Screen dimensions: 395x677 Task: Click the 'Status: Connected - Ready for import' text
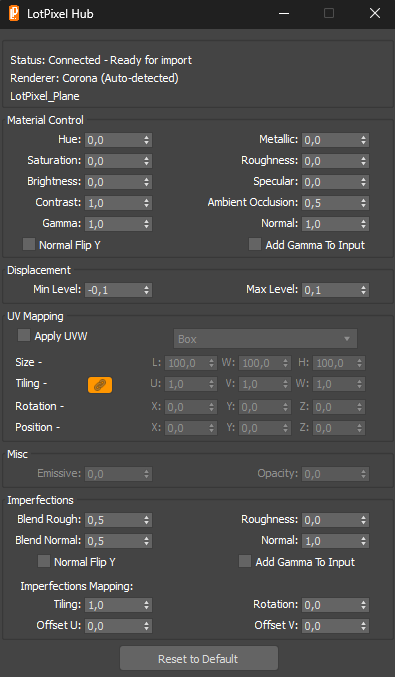pyautogui.click(x=101, y=60)
